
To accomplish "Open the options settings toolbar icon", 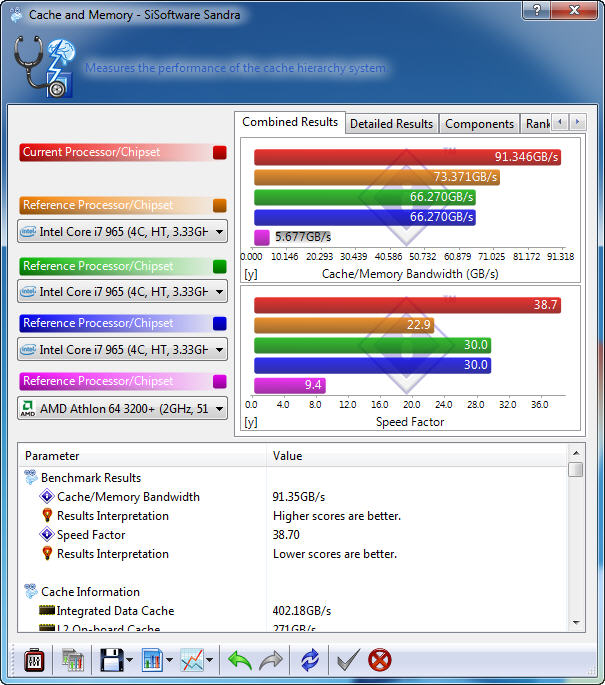I will click(x=34, y=660).
